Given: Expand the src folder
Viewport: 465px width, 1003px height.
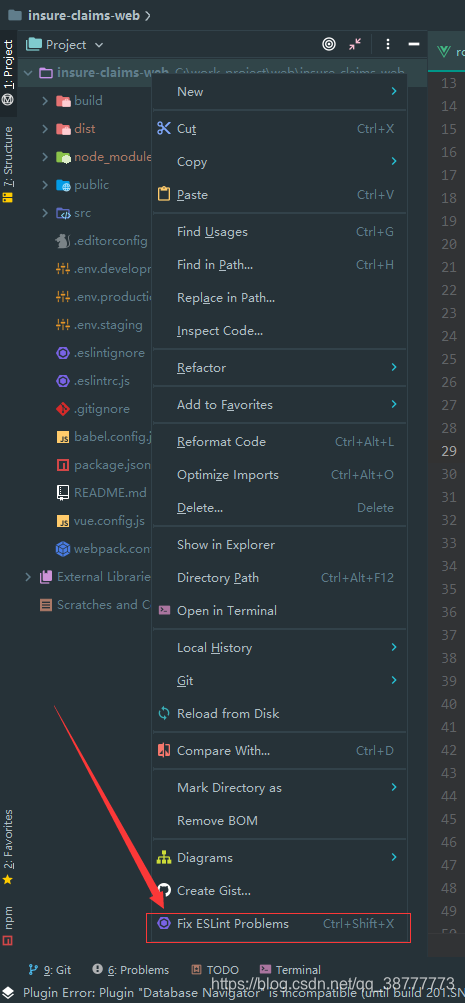Looking at the screenshot, I should tap(45, 213).
